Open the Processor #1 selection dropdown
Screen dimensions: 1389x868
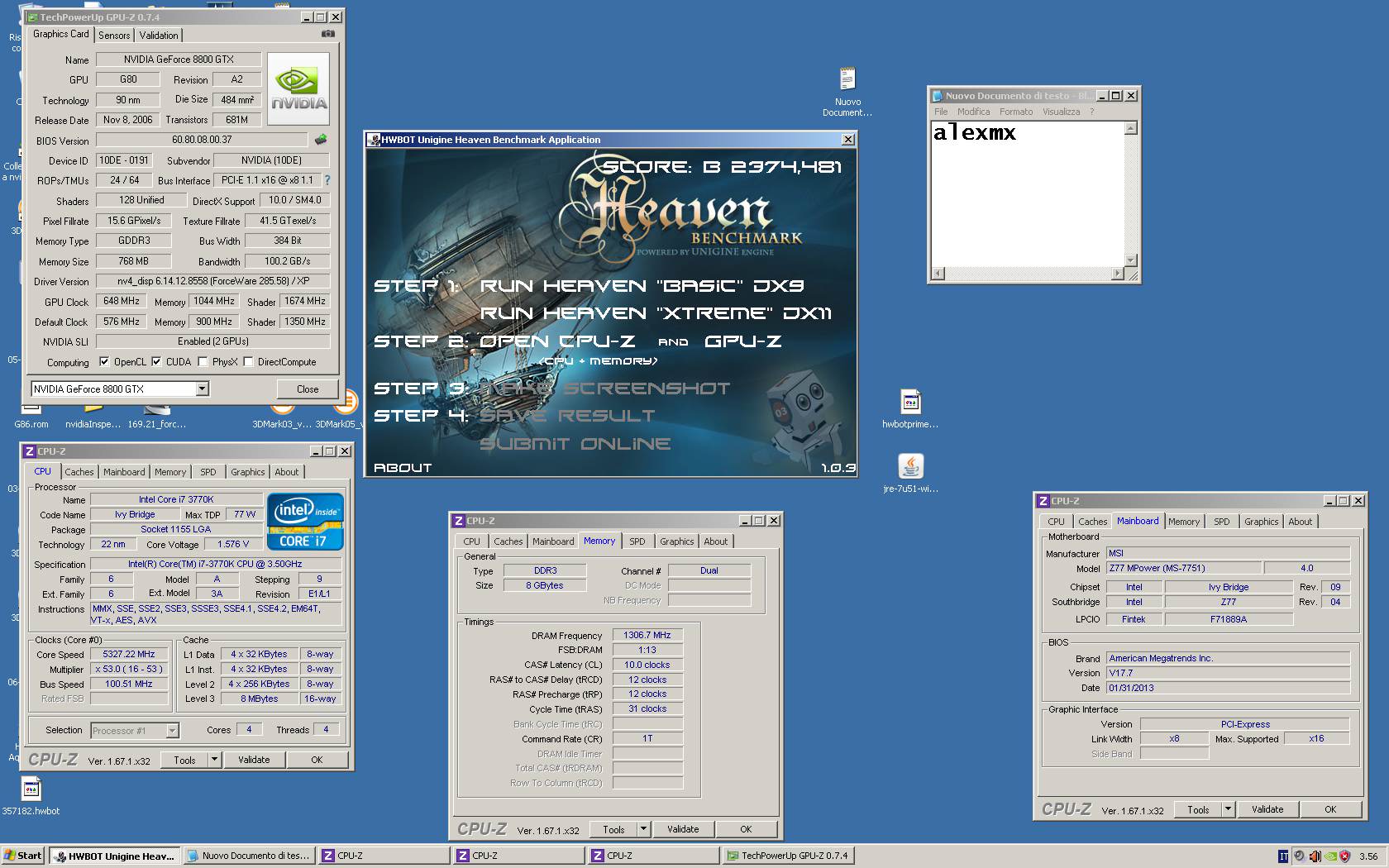(172, 730)
